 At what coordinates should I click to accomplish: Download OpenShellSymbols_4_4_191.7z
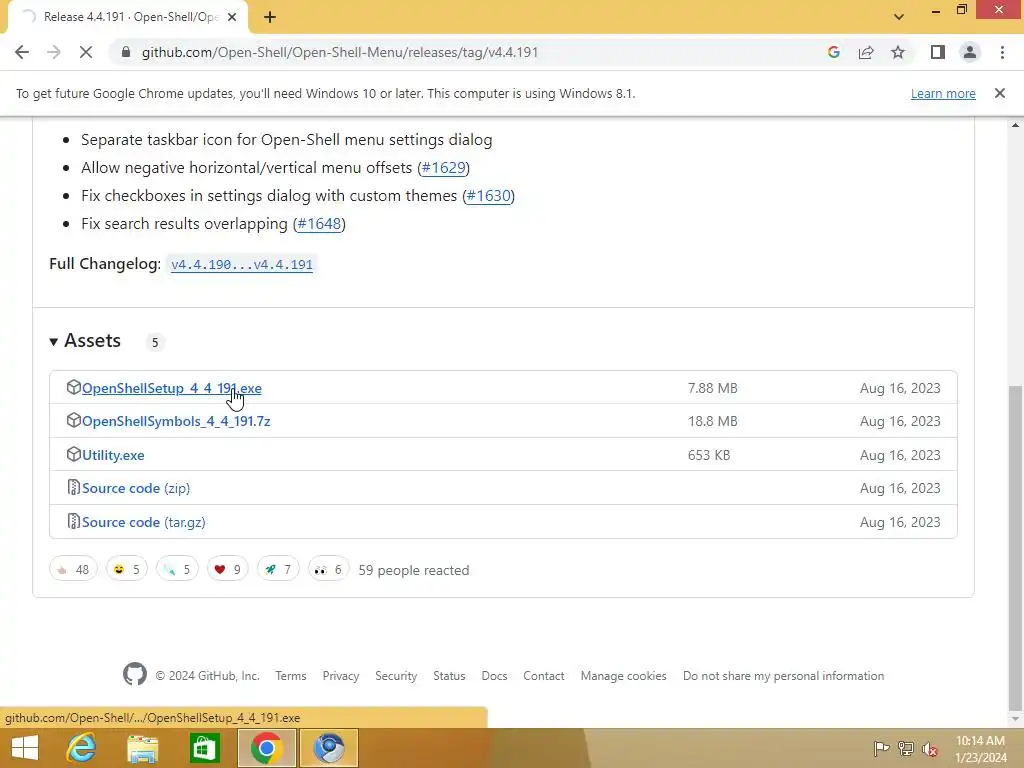pos(176,421)
